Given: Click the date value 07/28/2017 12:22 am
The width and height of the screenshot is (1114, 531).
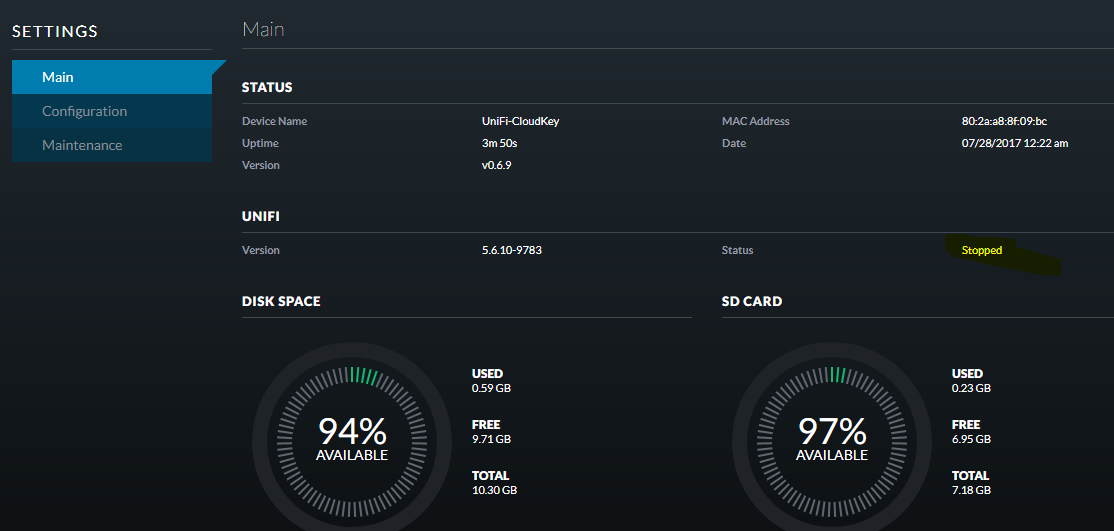Looking at the screenshot, I should point(1014,143).
